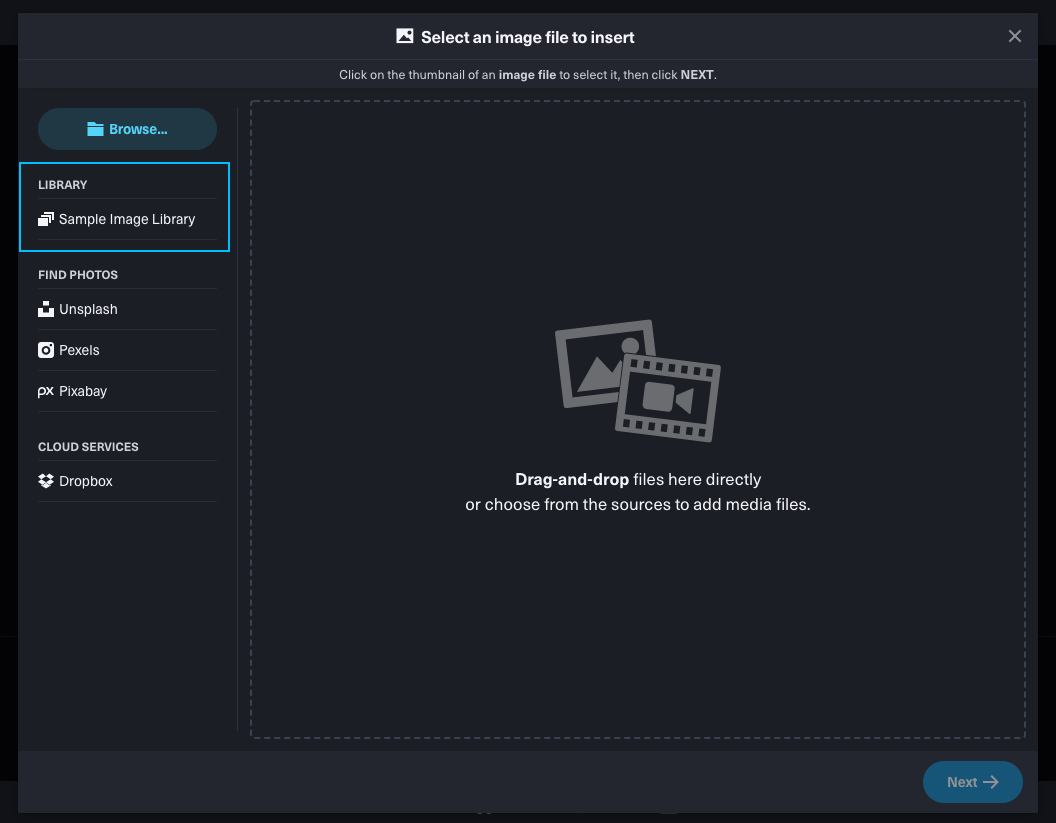Viewport: 1056px width, 823px height.
Task: Click the Pexels camera icon
Action: [46, 350]
